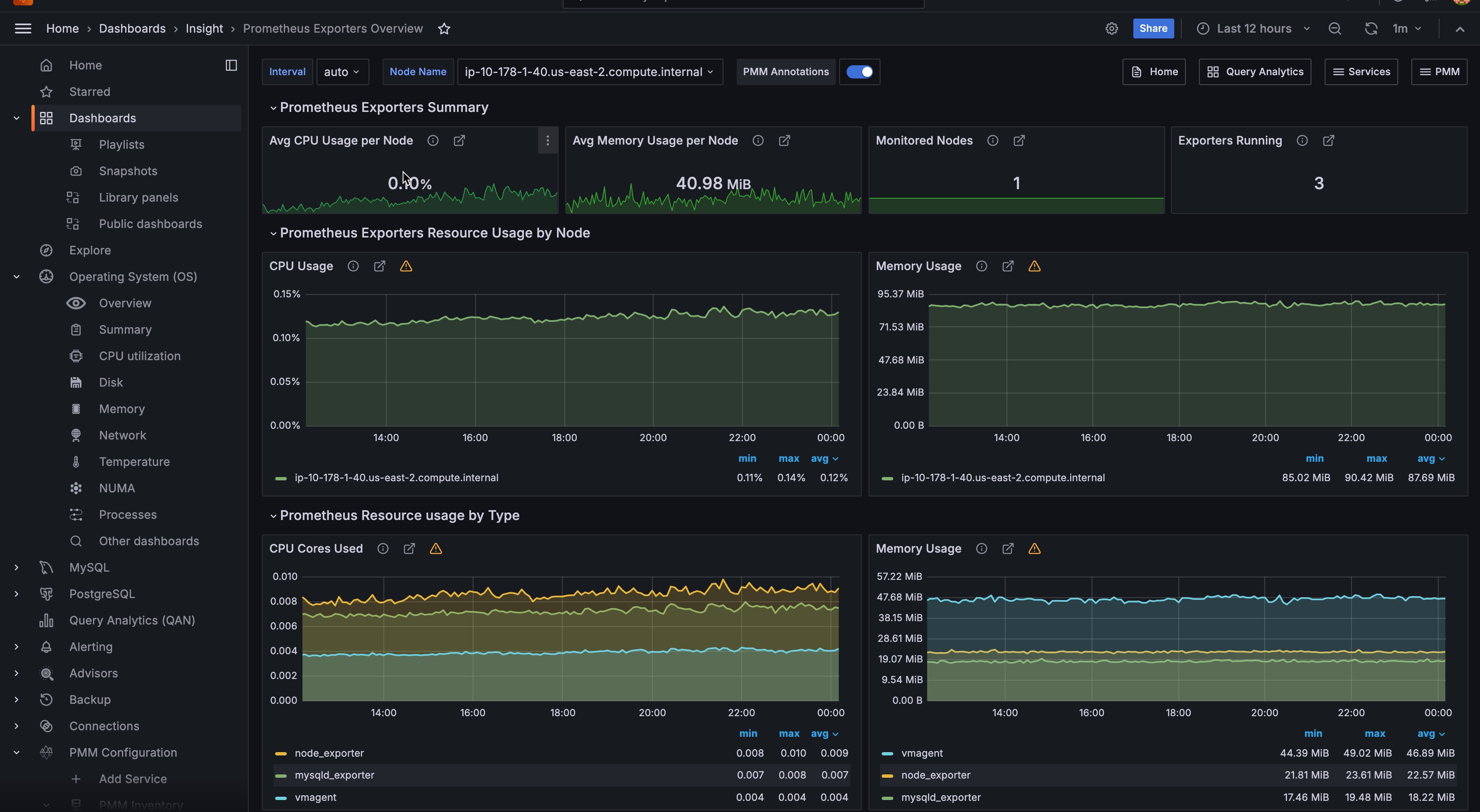The width and height of the screenshot is (1480, 812).
Task: Expand the MySQL sidebar section
Action: click(17, 567)
